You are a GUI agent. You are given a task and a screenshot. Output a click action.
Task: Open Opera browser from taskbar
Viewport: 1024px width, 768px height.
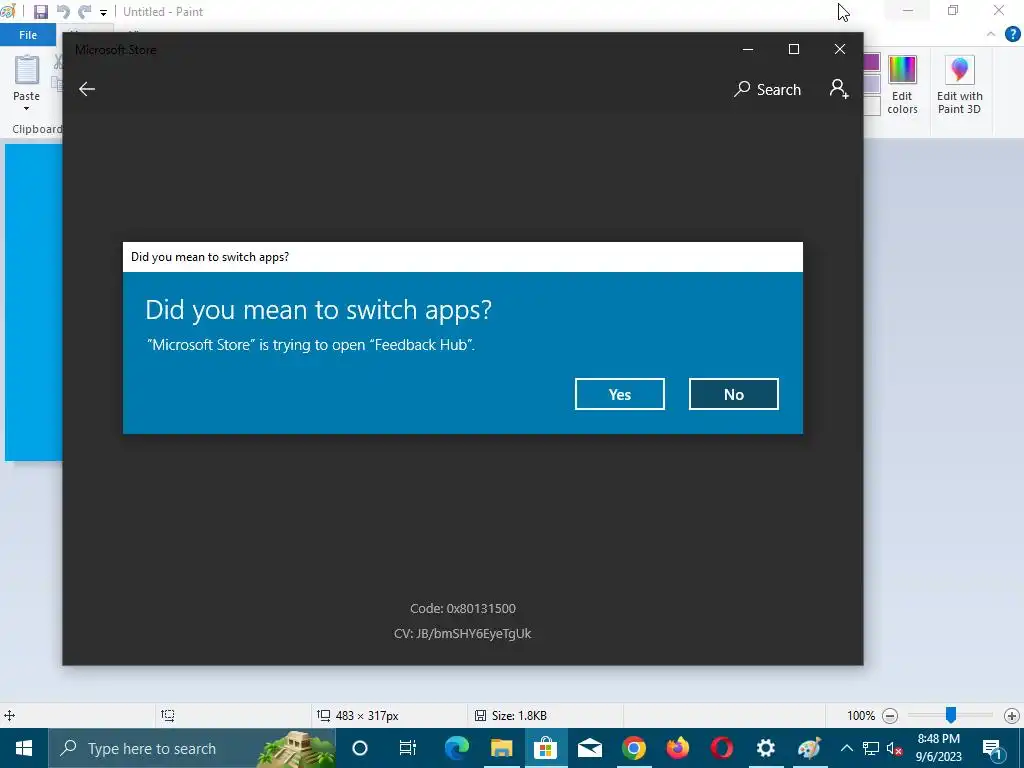coord(722,748)
